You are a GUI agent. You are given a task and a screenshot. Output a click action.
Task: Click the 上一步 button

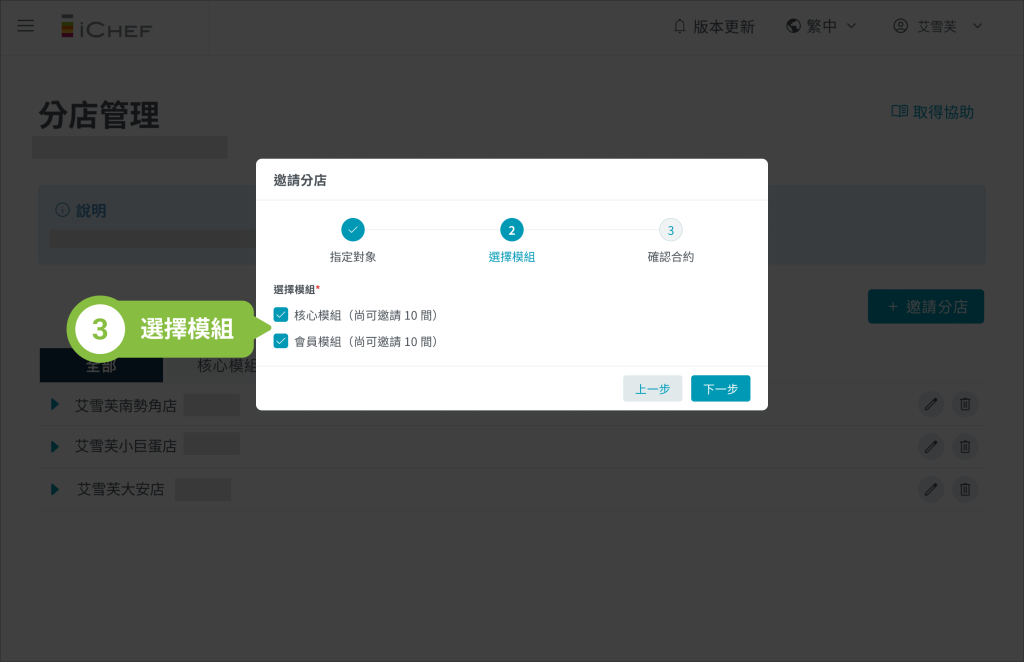[652, 388]
